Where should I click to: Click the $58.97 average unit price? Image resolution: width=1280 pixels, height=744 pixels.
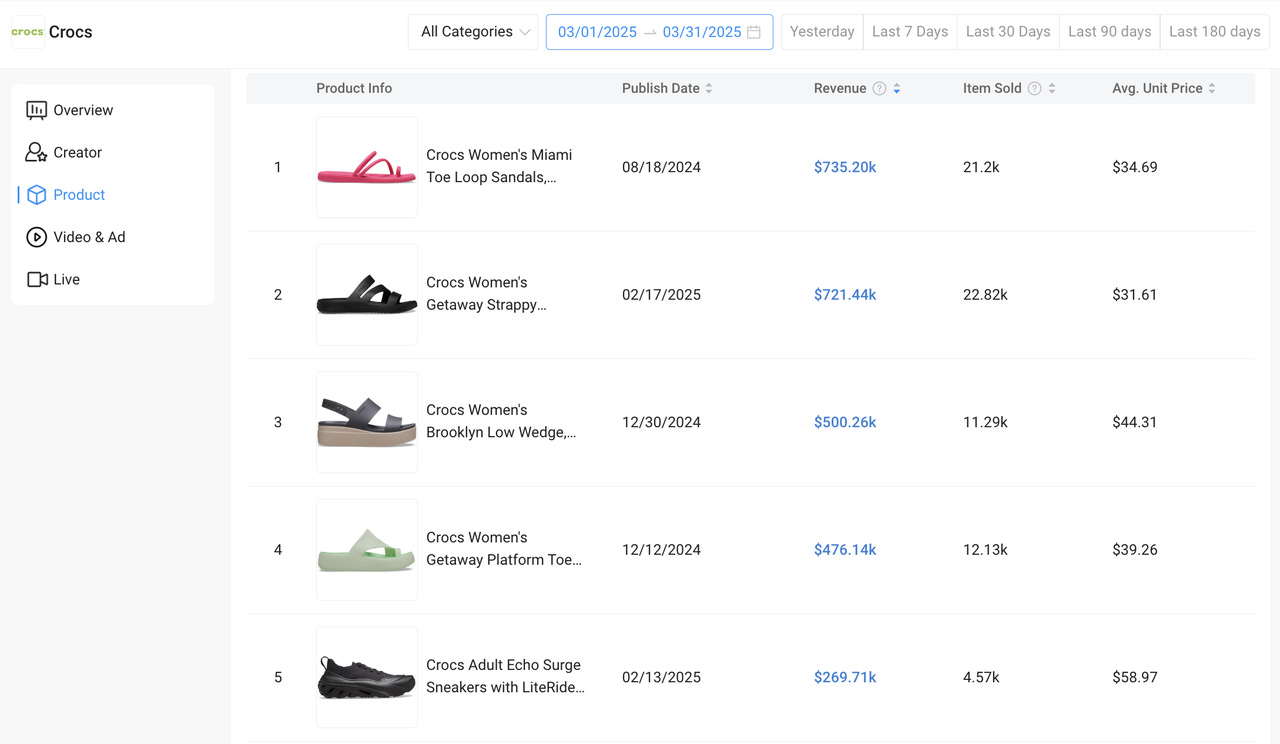coord(1135,677)
